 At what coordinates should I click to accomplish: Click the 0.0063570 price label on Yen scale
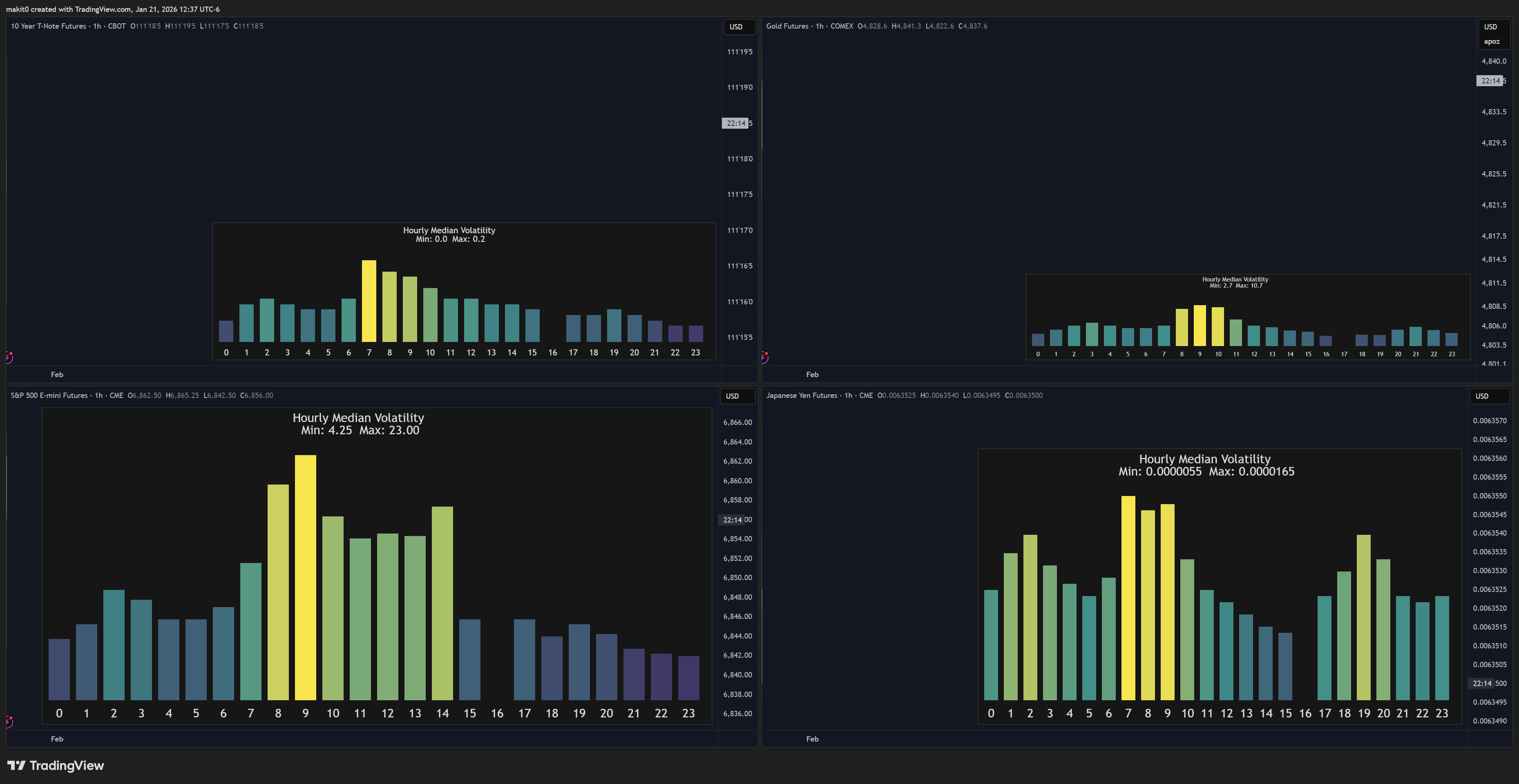1490,420
